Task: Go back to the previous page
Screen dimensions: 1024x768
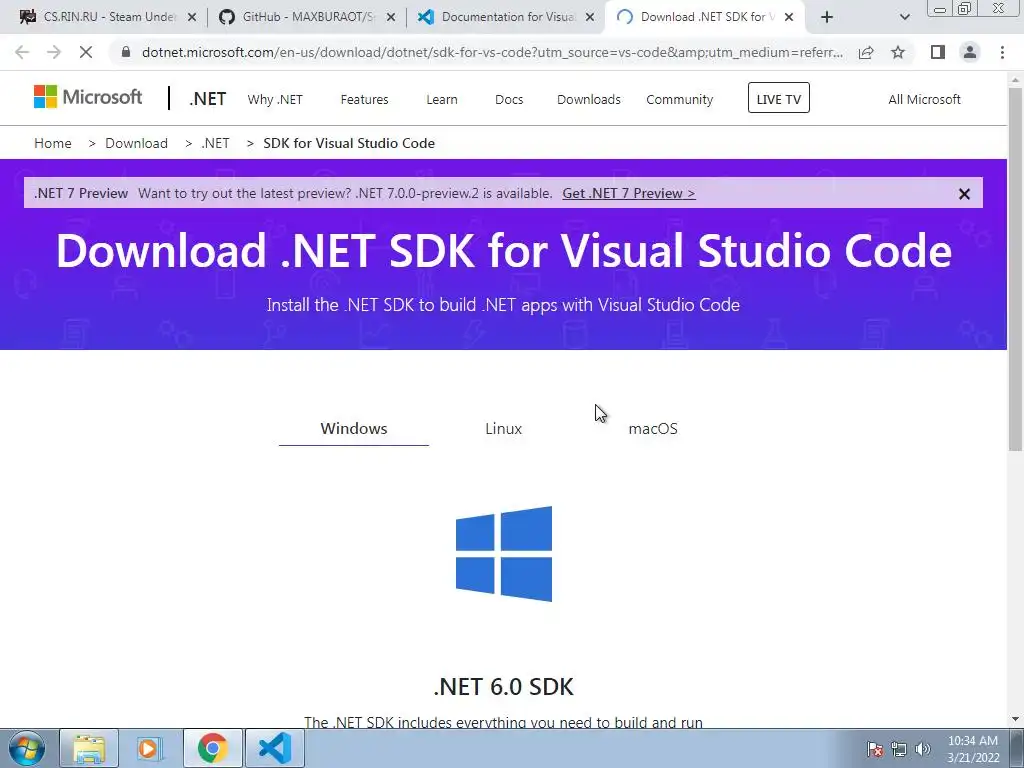Action: (22, 52)
